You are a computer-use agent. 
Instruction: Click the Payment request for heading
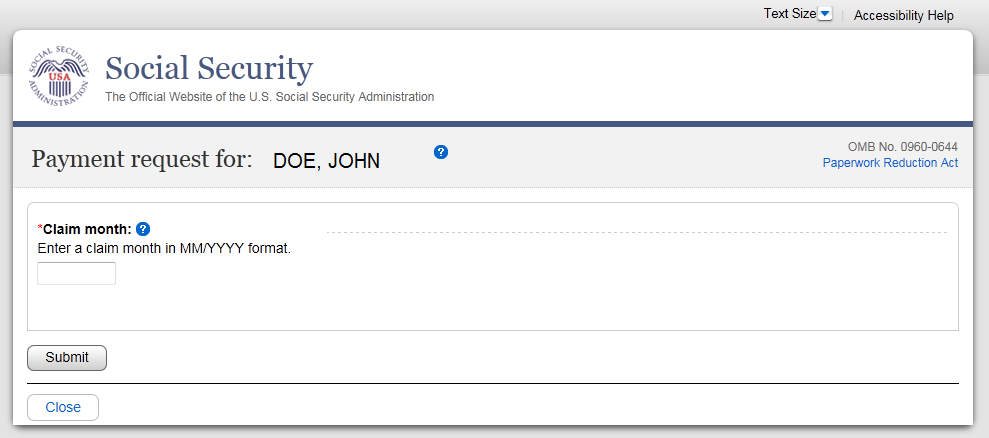pyautogui.click(x=142, y=159)
